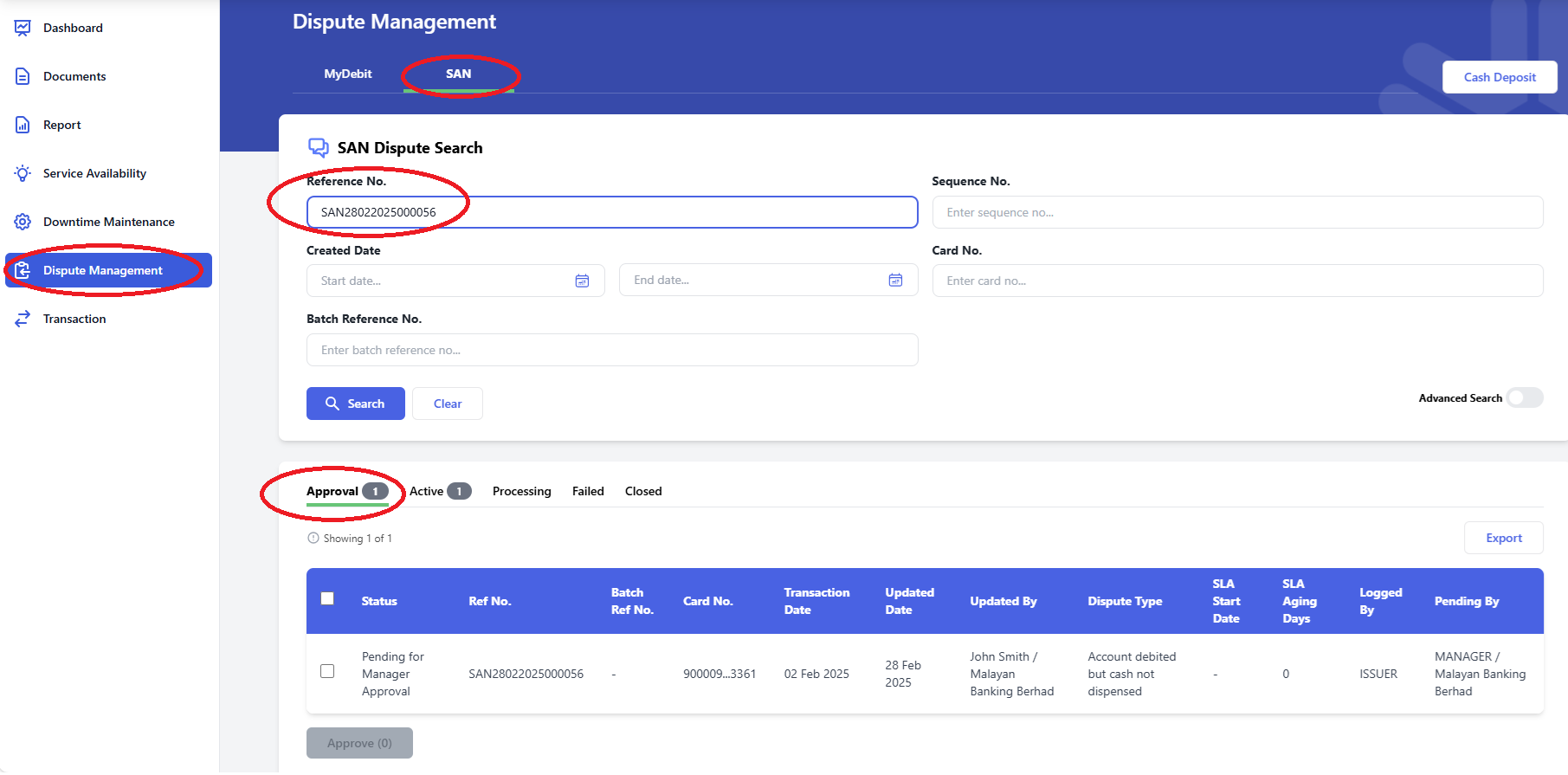
Task: Click the Pending By column header
Action: (x=1467, y=601)
